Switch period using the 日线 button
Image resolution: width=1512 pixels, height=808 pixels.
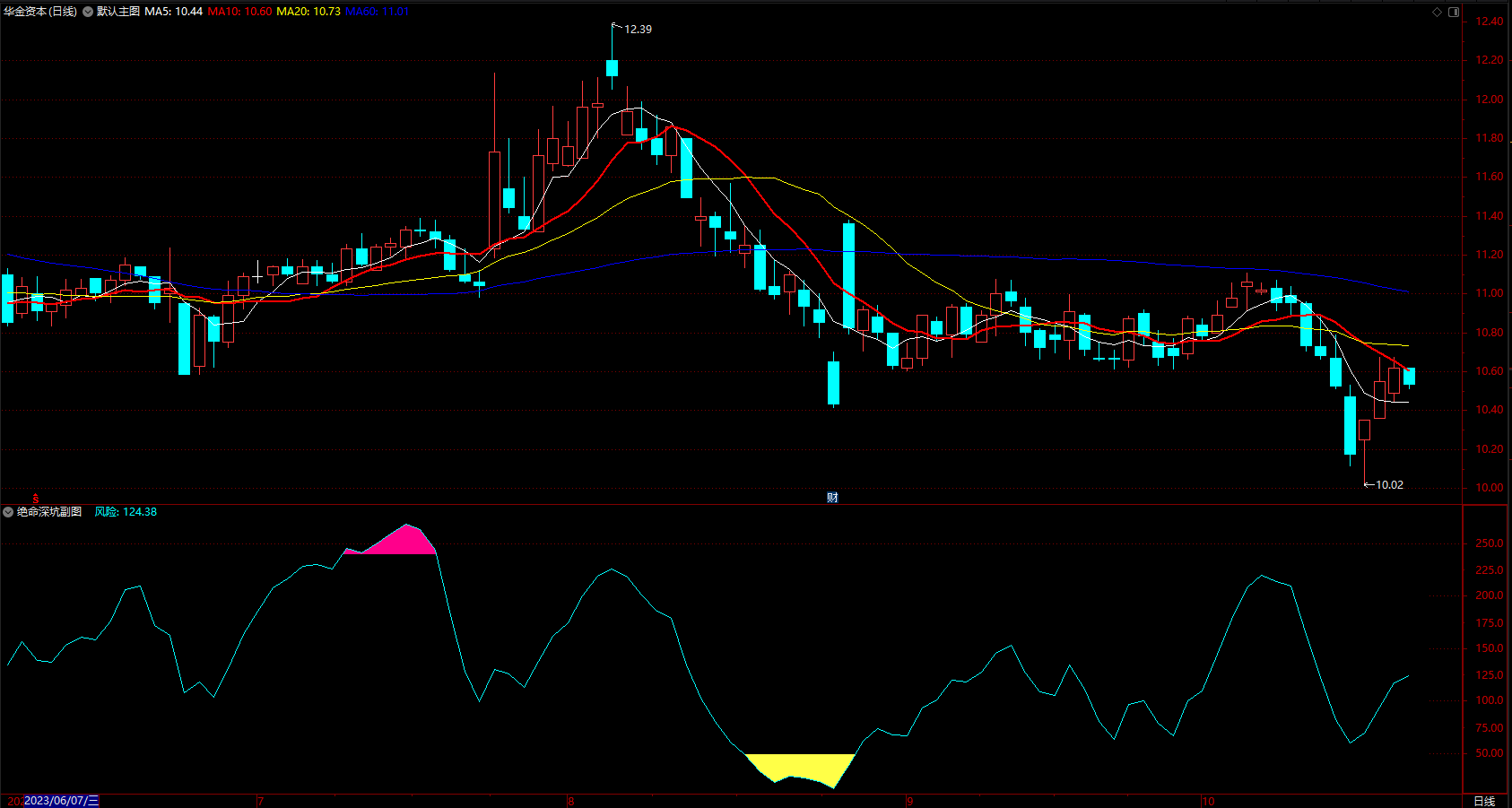pos(1484,801)
